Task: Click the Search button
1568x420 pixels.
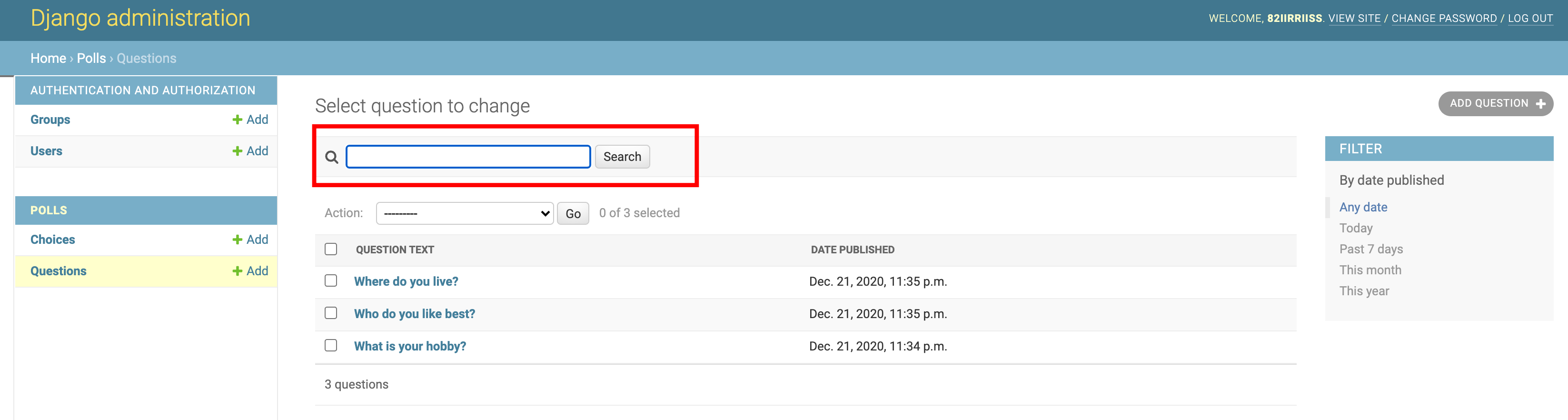Action: pyautogui.click(x=622, y=157)
